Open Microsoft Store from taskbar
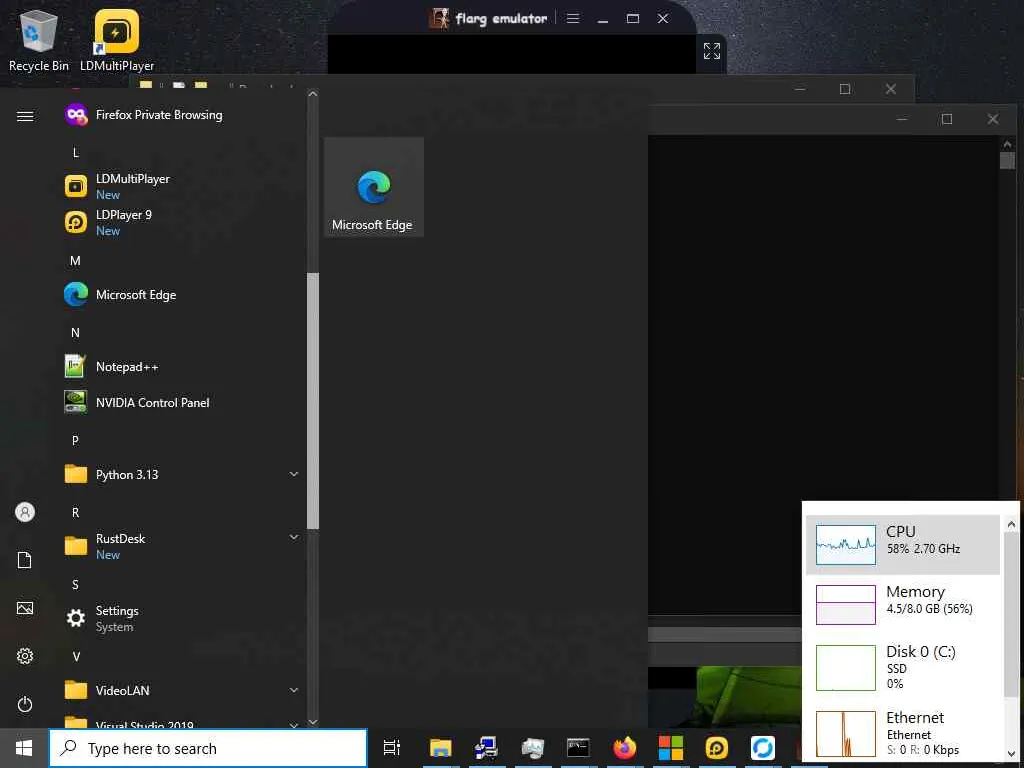The height and width of the screenshot is (768, 1024). coord(671,748)
